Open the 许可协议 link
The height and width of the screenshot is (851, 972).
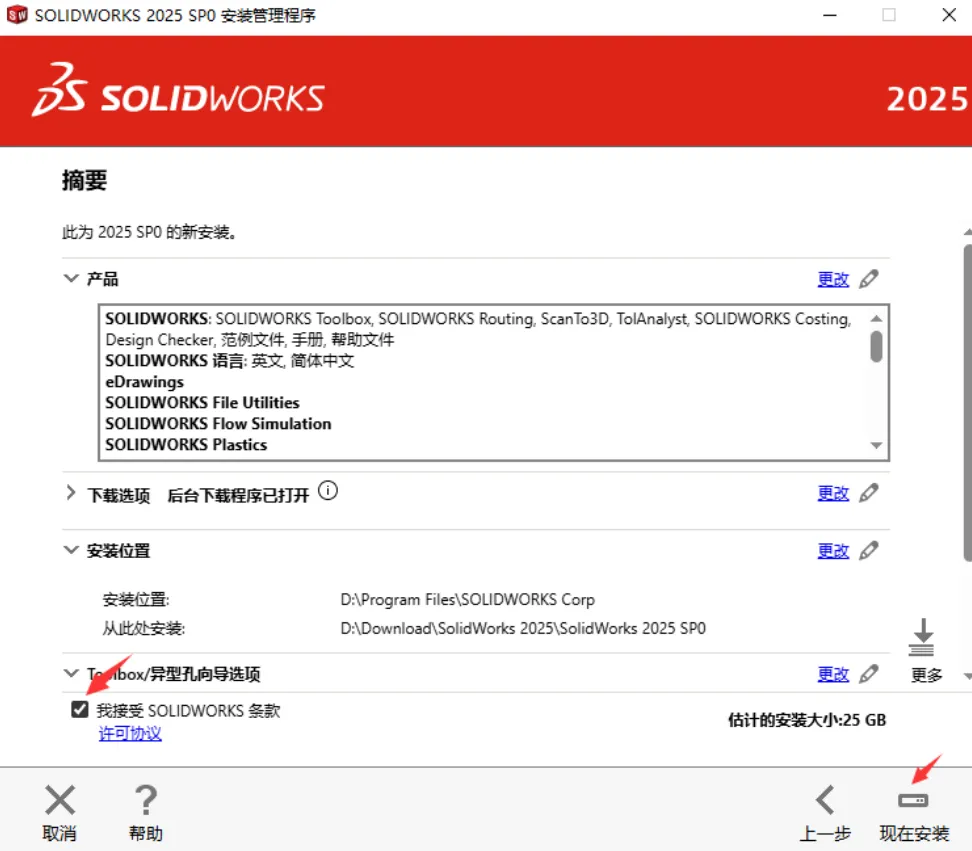[130, 734]
